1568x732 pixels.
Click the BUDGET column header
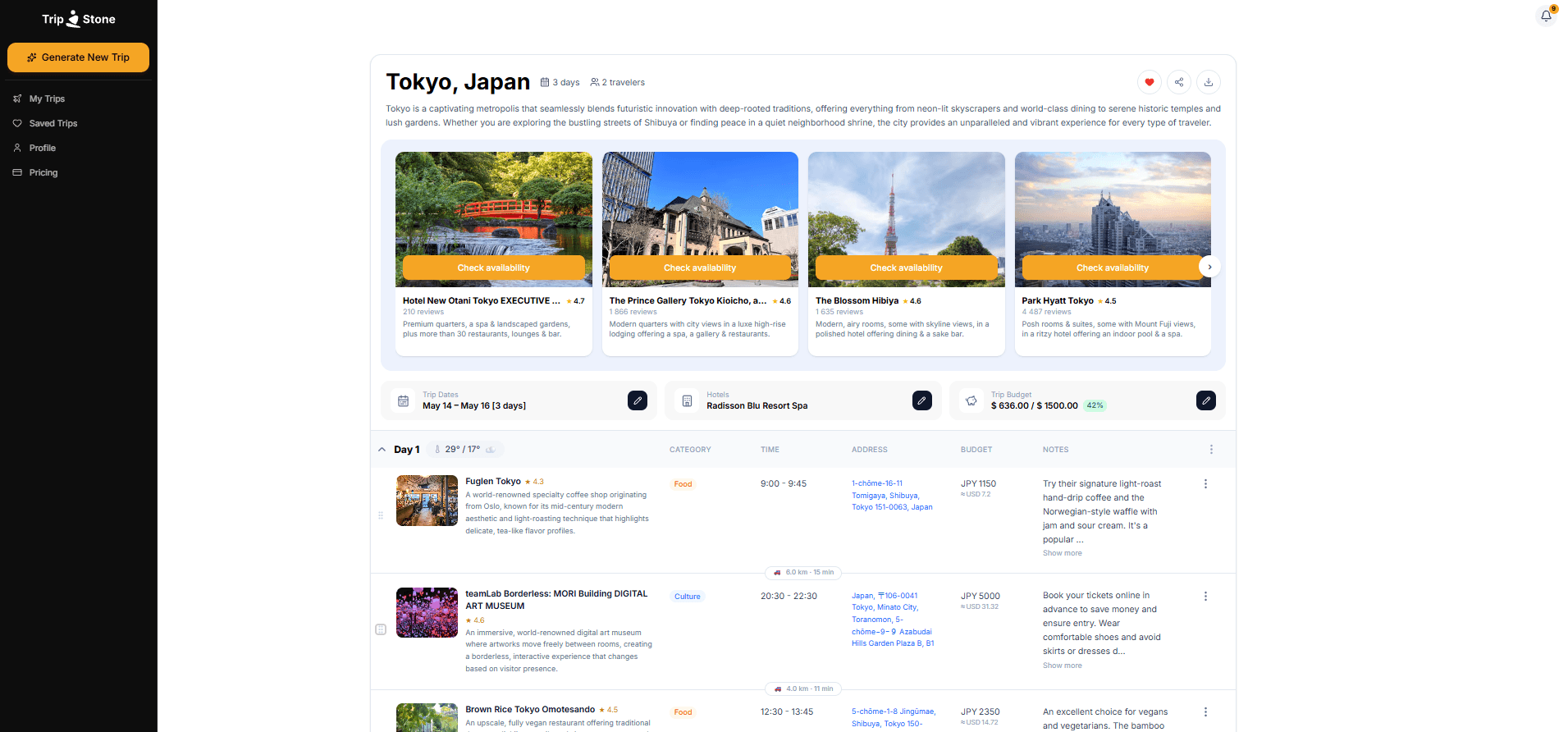coord(976,450)
